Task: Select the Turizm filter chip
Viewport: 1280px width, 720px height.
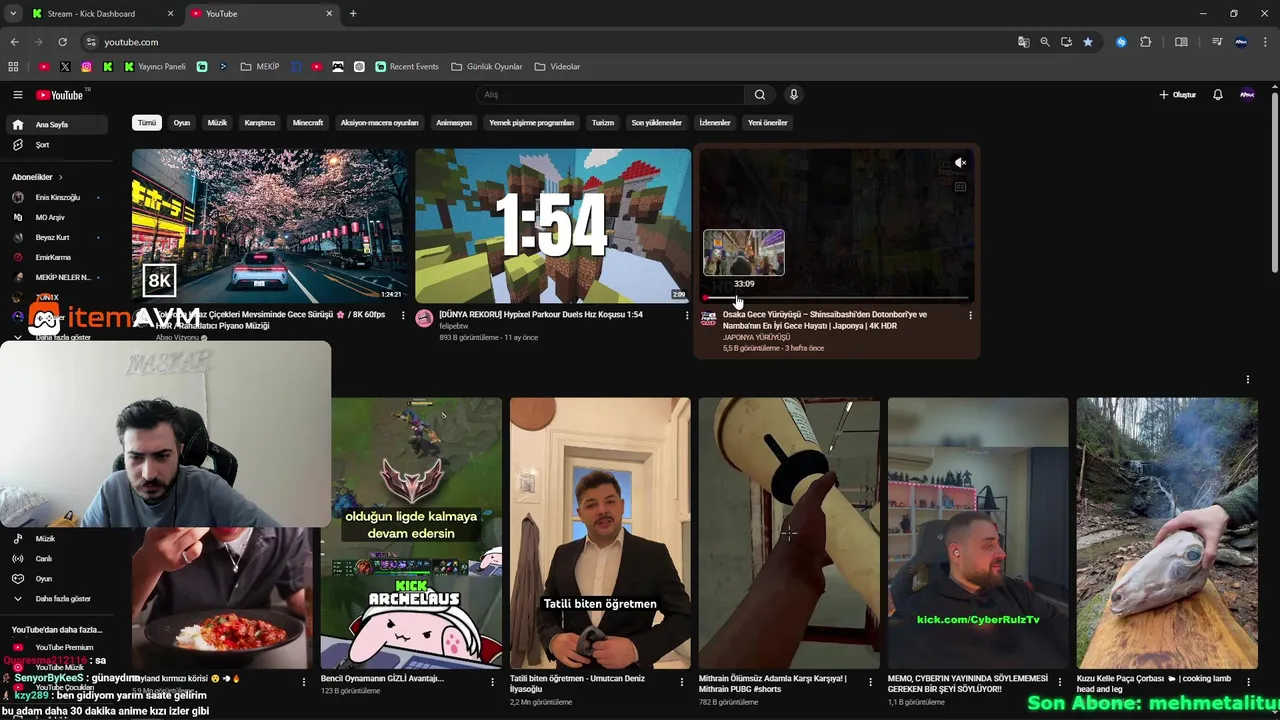Action: click(603, 123)
